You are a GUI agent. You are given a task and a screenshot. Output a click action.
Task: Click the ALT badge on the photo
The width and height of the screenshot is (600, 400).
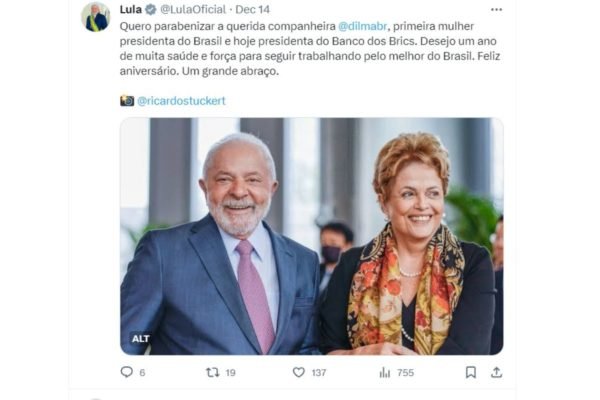140,339
